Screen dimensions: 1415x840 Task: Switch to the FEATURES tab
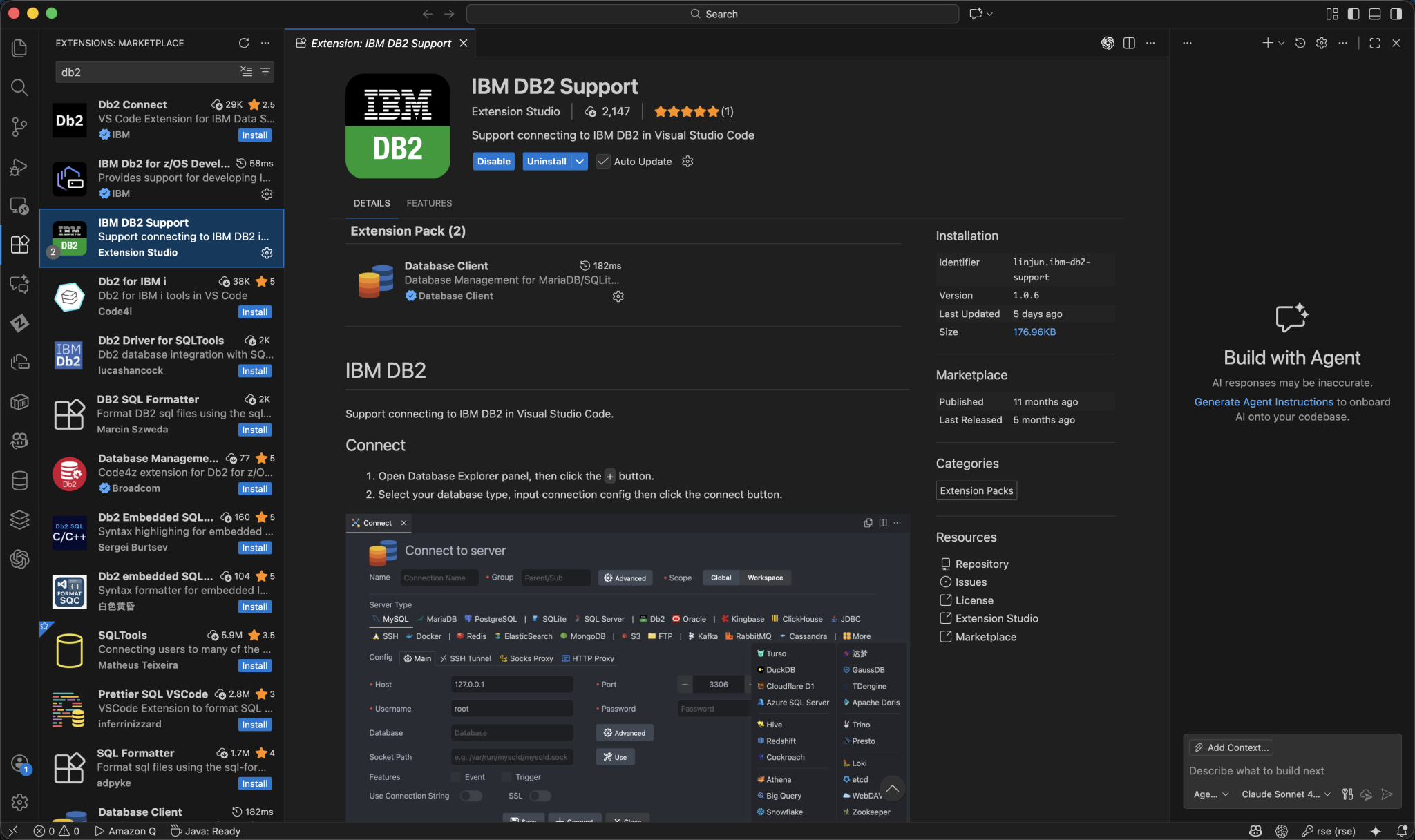click(x=428, y=203)
